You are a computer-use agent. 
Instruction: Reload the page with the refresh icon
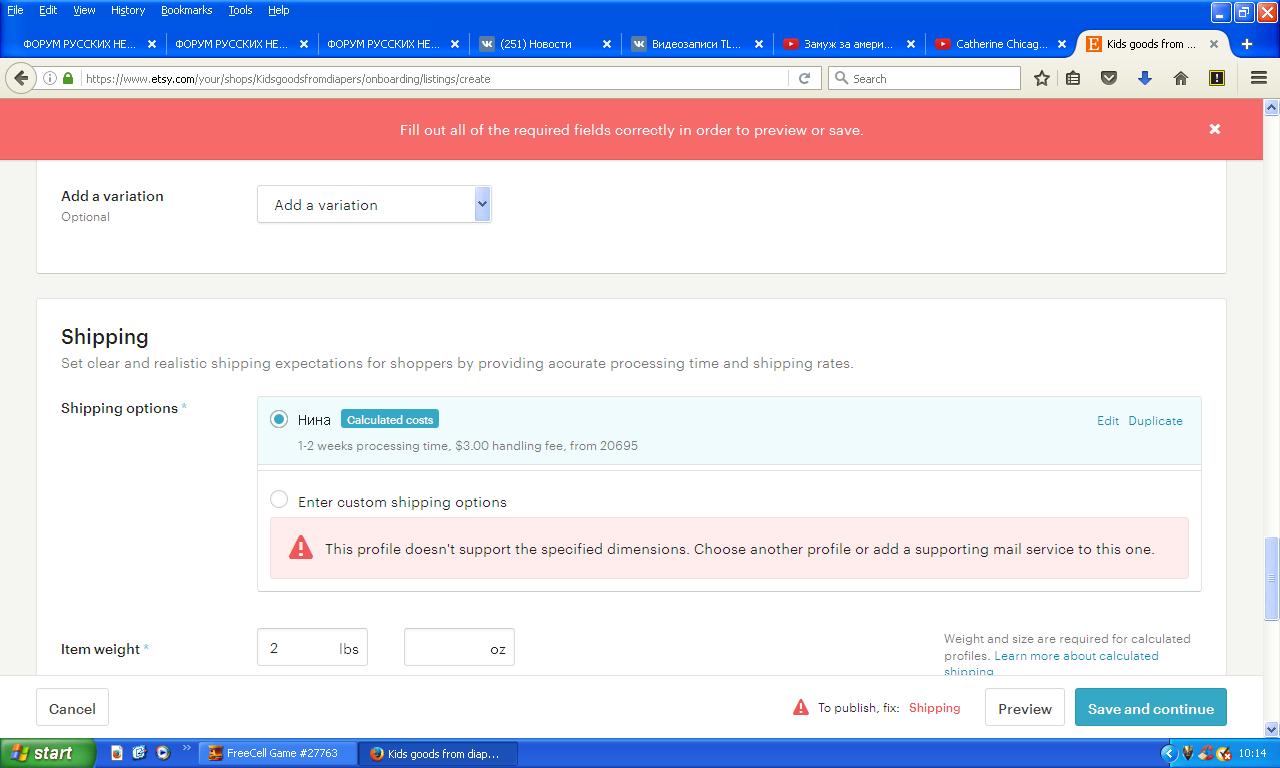coord(804,78)
